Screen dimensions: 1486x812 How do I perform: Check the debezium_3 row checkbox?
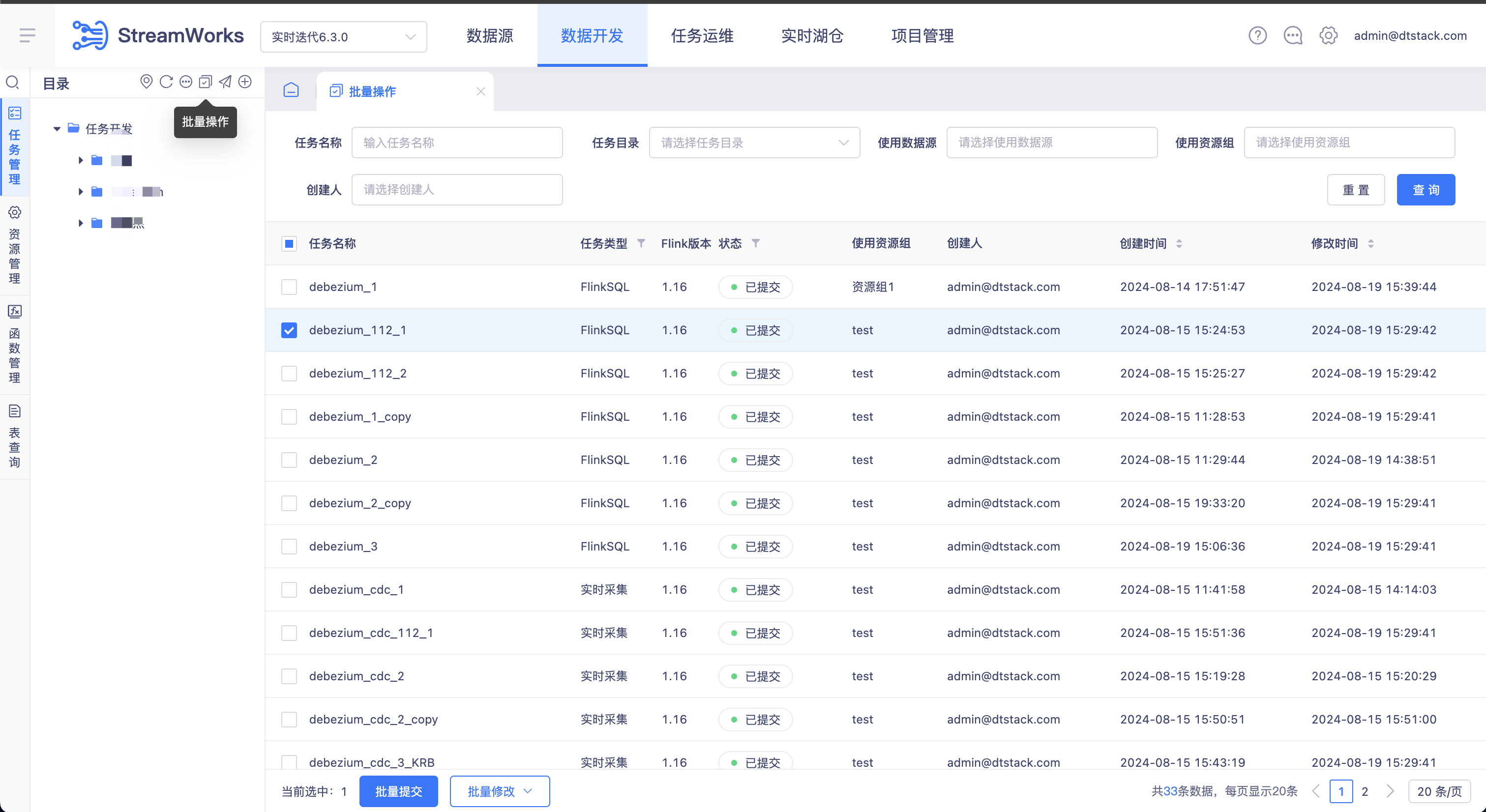(289, 546)
